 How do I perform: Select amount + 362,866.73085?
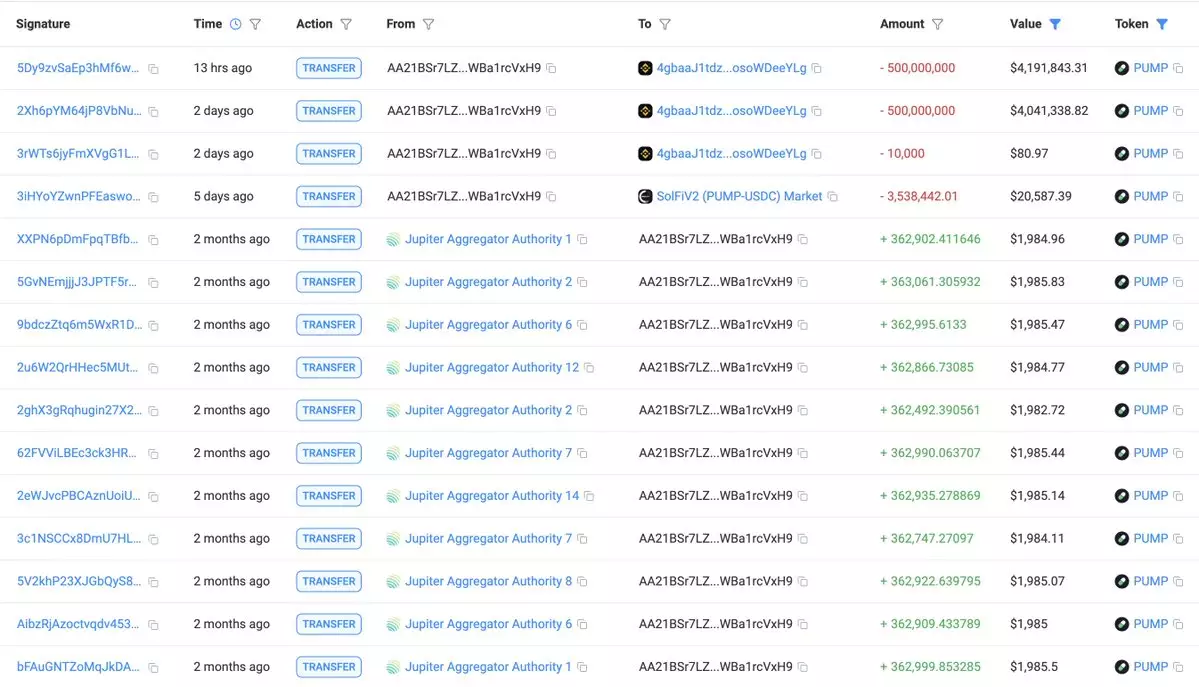(927, 368)
